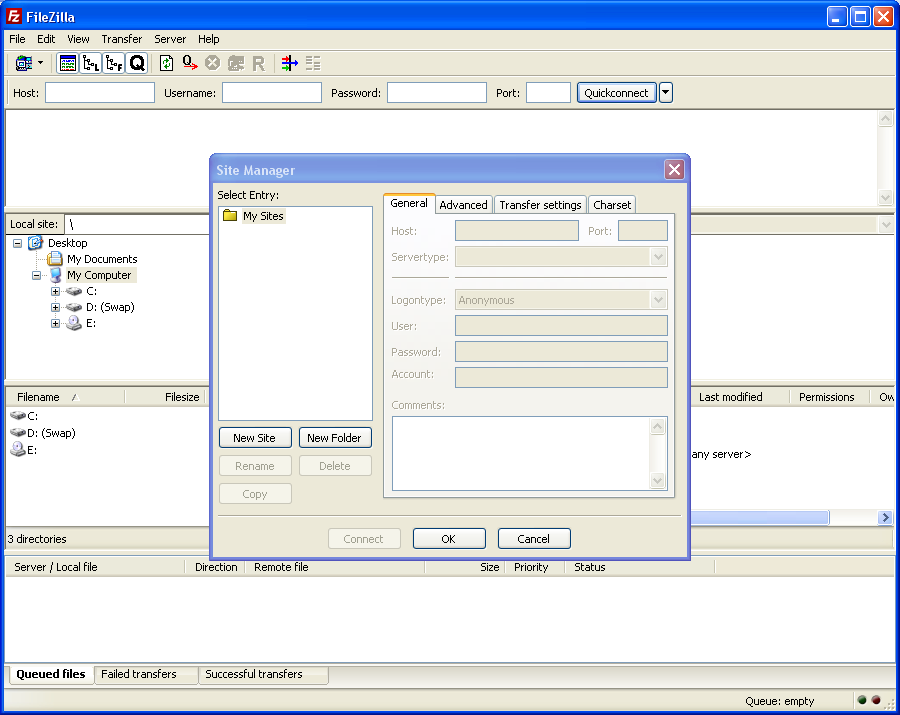Collapse the Desktop tree node
The width and height of the screenshot is (900, 715).
[x=18, y=243]
